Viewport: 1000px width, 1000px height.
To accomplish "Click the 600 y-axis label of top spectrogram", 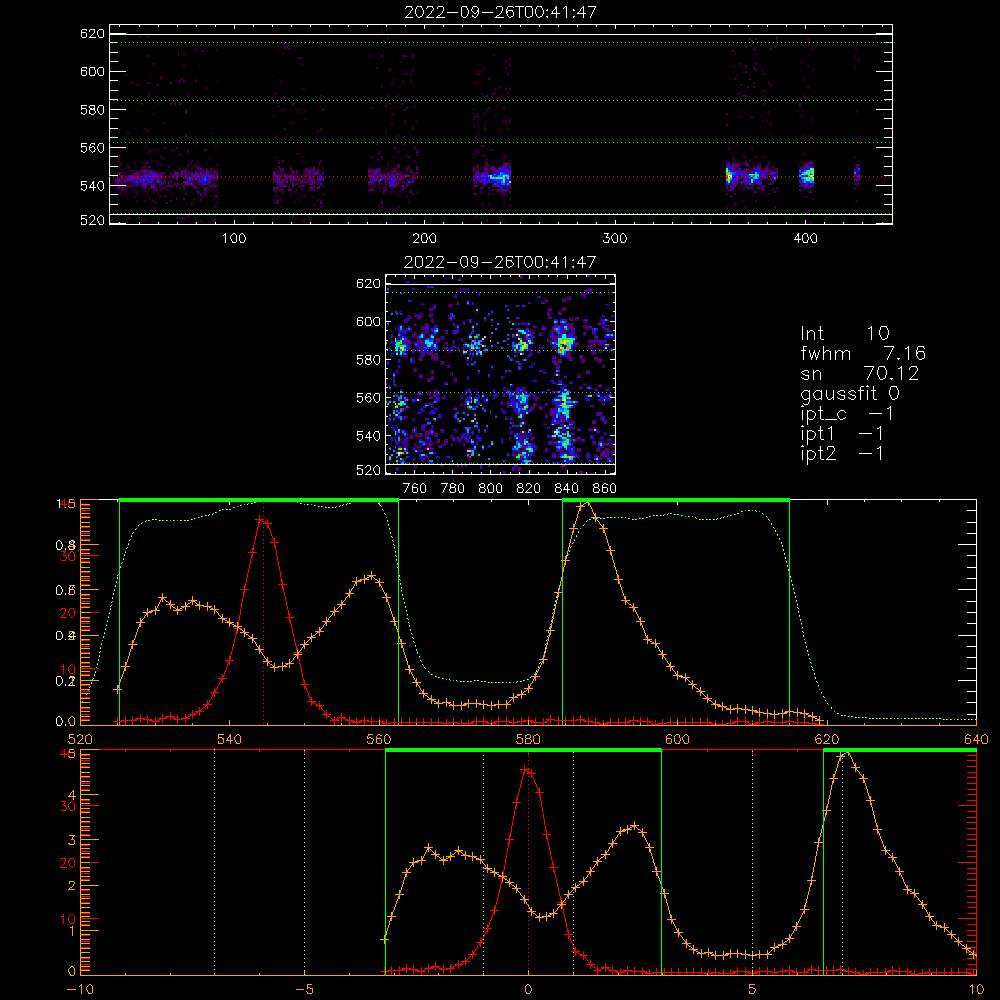I will [92, 71].
